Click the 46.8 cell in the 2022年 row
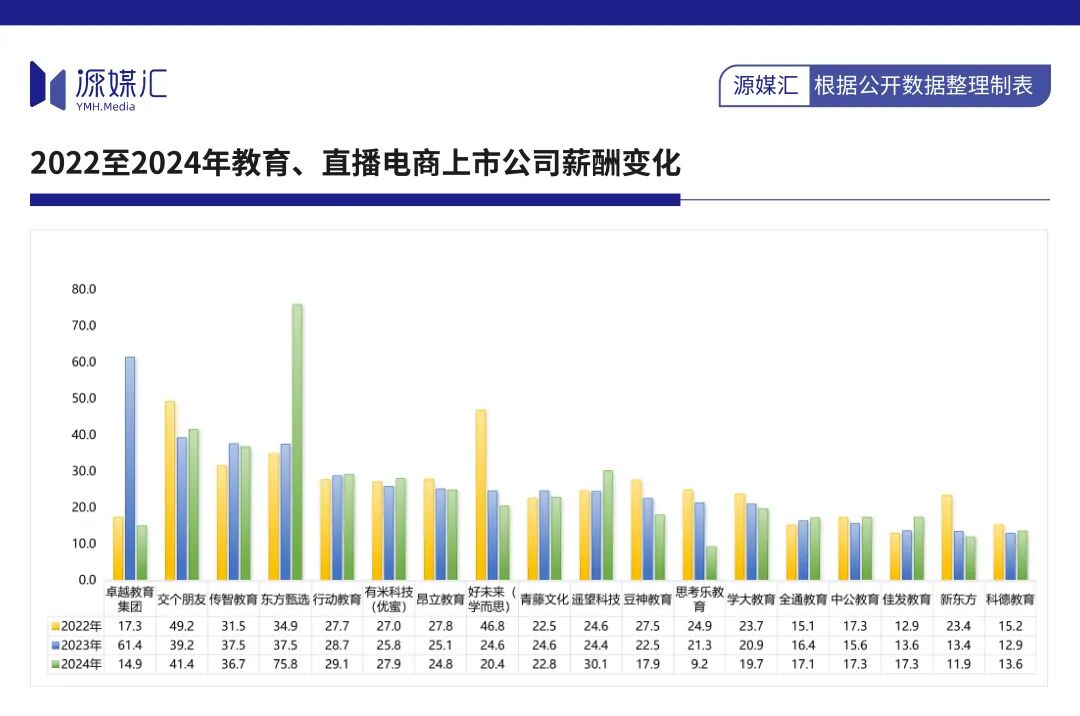 tap(492, 625)
